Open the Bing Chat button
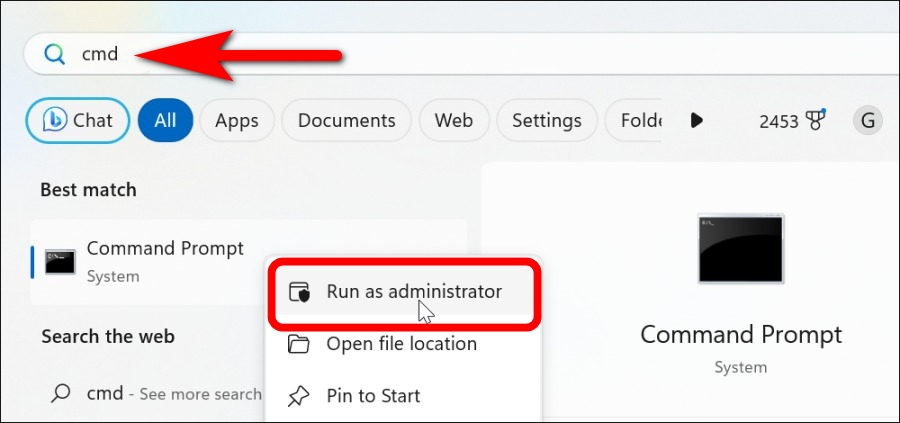 pos(77,121)
